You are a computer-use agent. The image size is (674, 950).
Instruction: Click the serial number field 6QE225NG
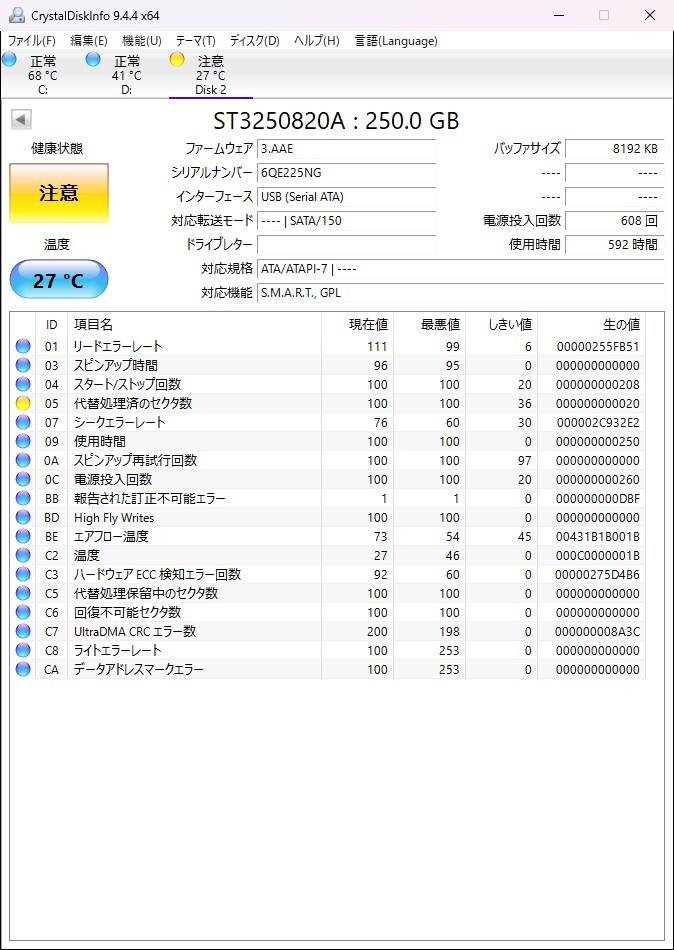tap(347, 173)
